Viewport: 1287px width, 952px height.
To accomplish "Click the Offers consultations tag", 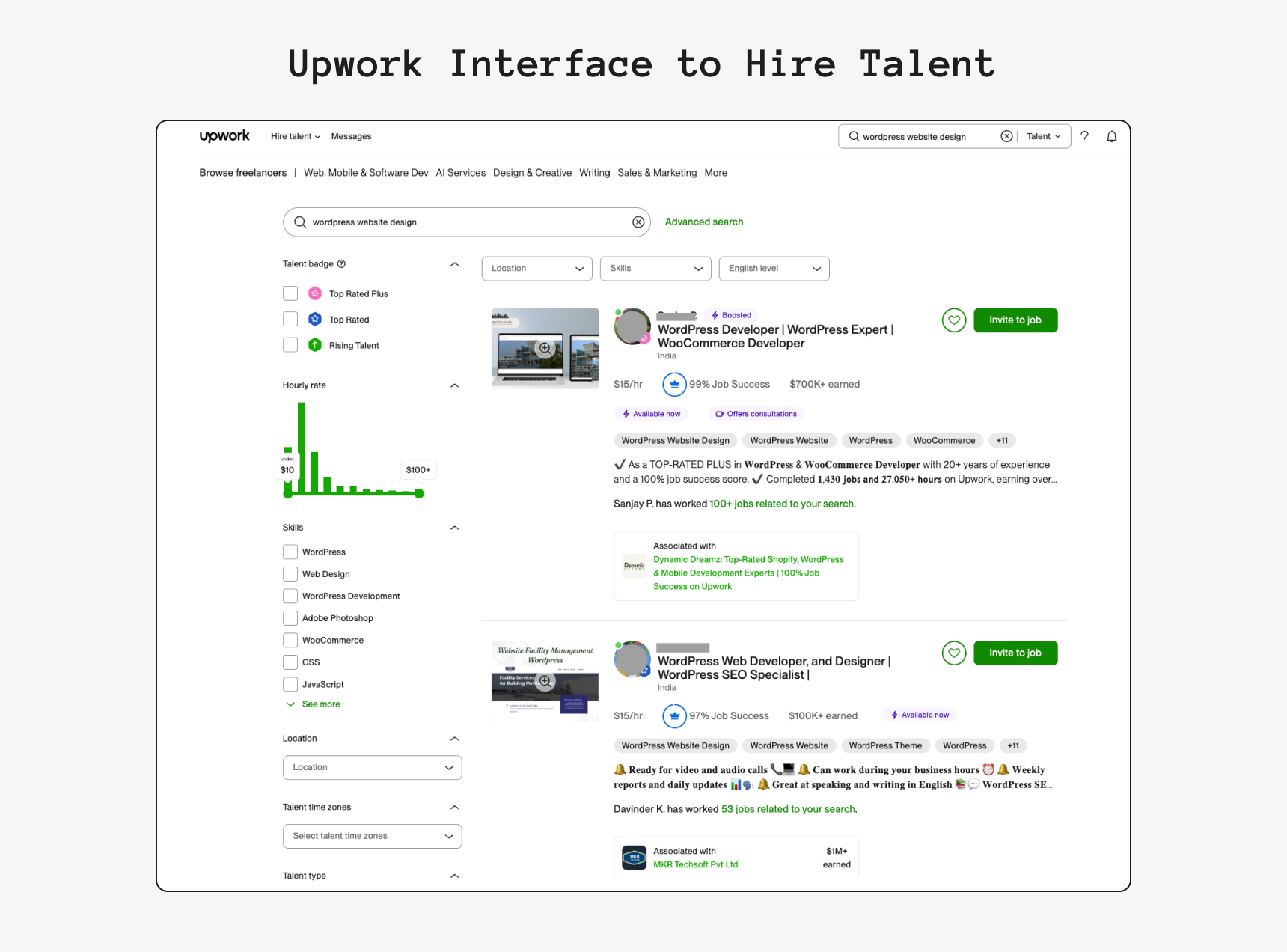I will click(756, 414).
